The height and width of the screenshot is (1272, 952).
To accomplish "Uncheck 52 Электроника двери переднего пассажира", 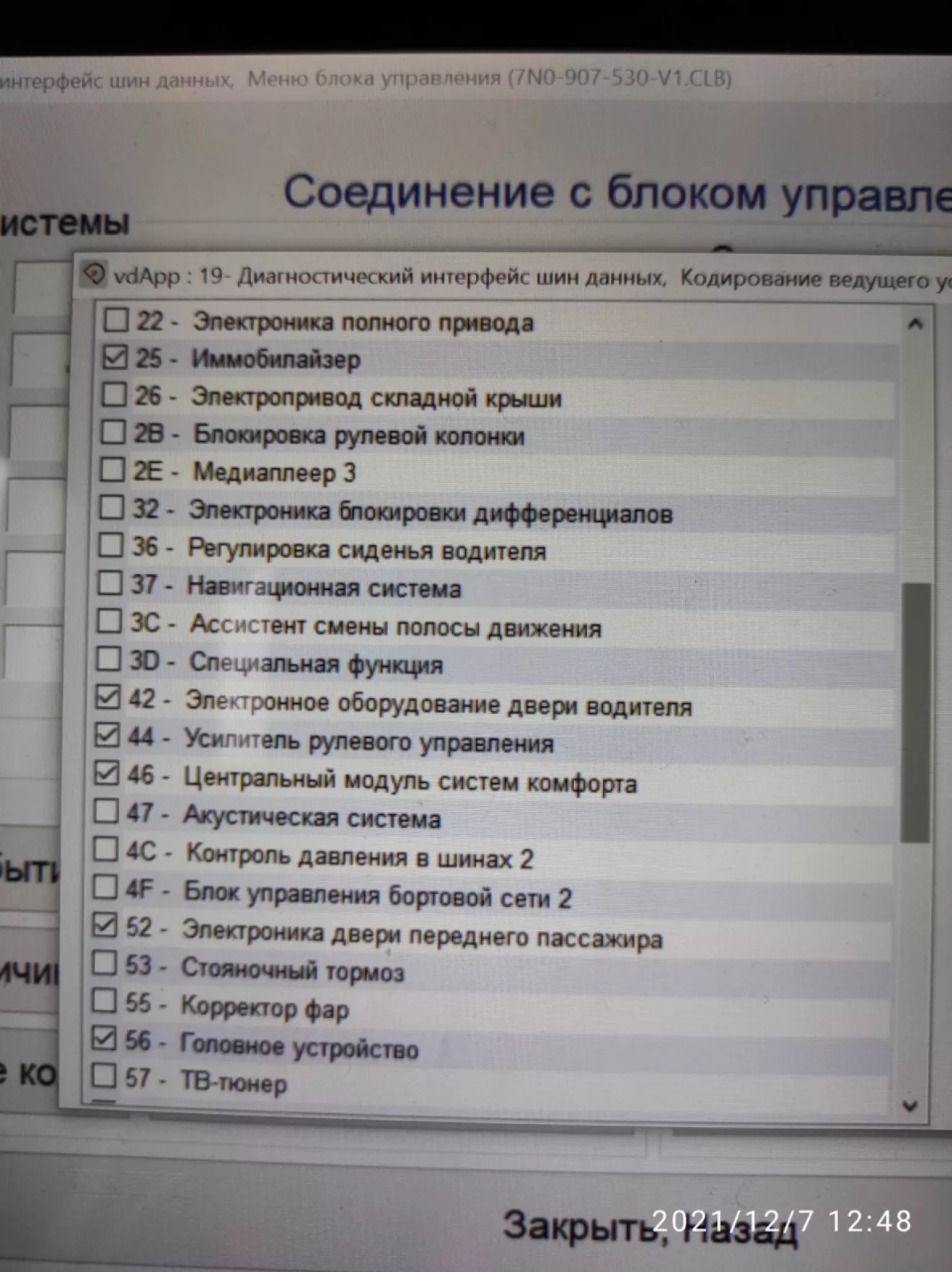I will coord(105,925).
